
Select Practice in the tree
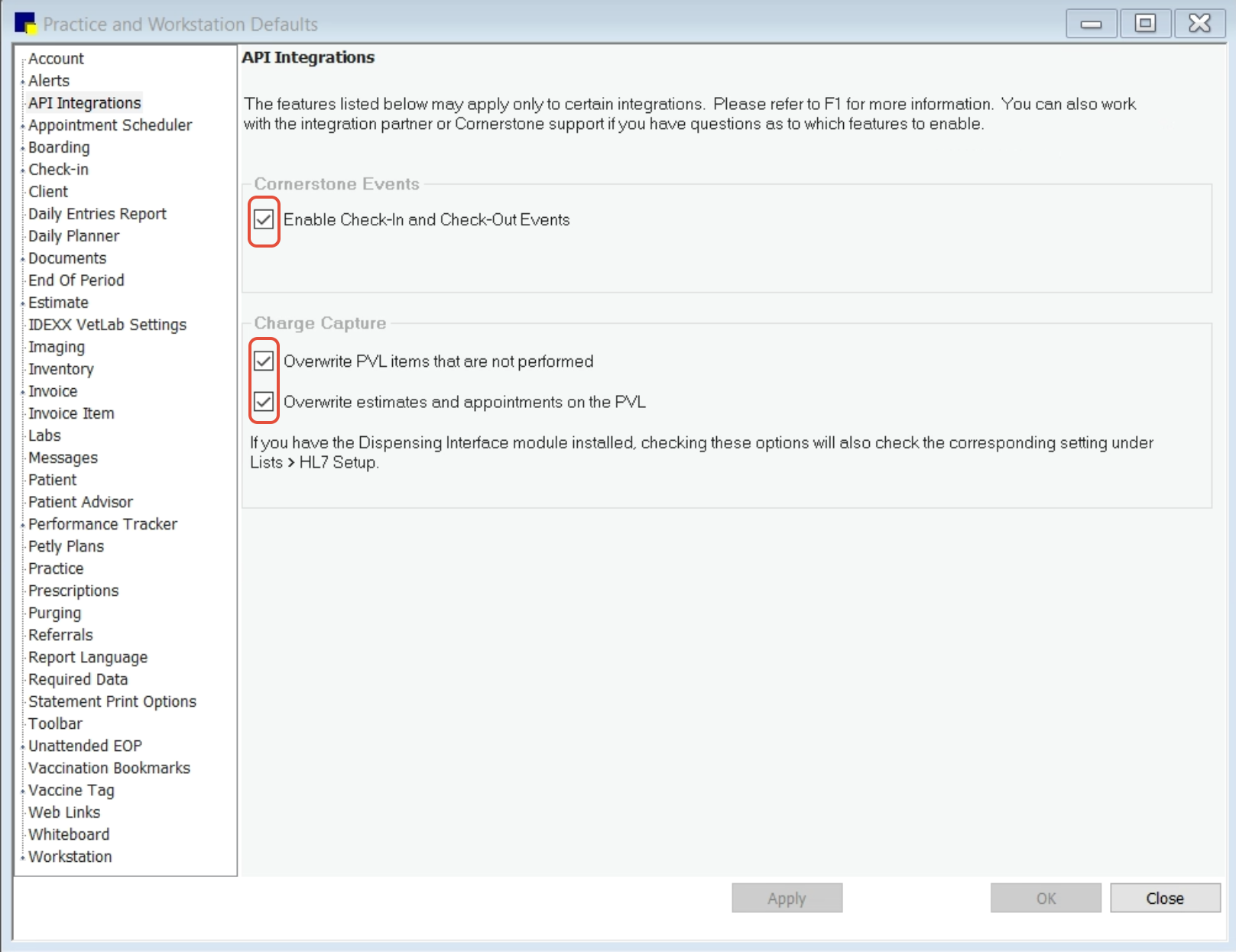(x=56, y=568)
